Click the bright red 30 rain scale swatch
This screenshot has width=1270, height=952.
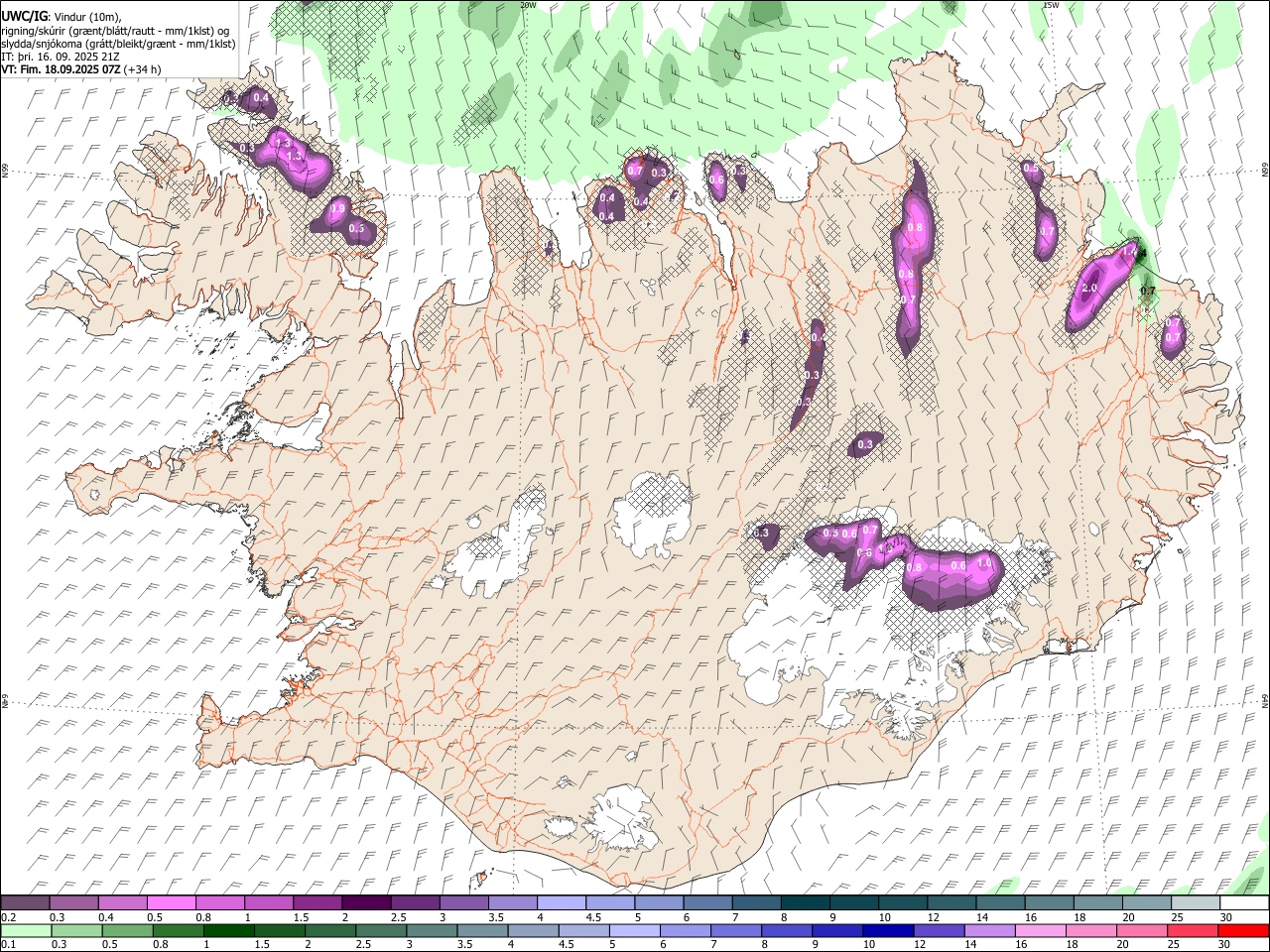(x=1244, y=930)
